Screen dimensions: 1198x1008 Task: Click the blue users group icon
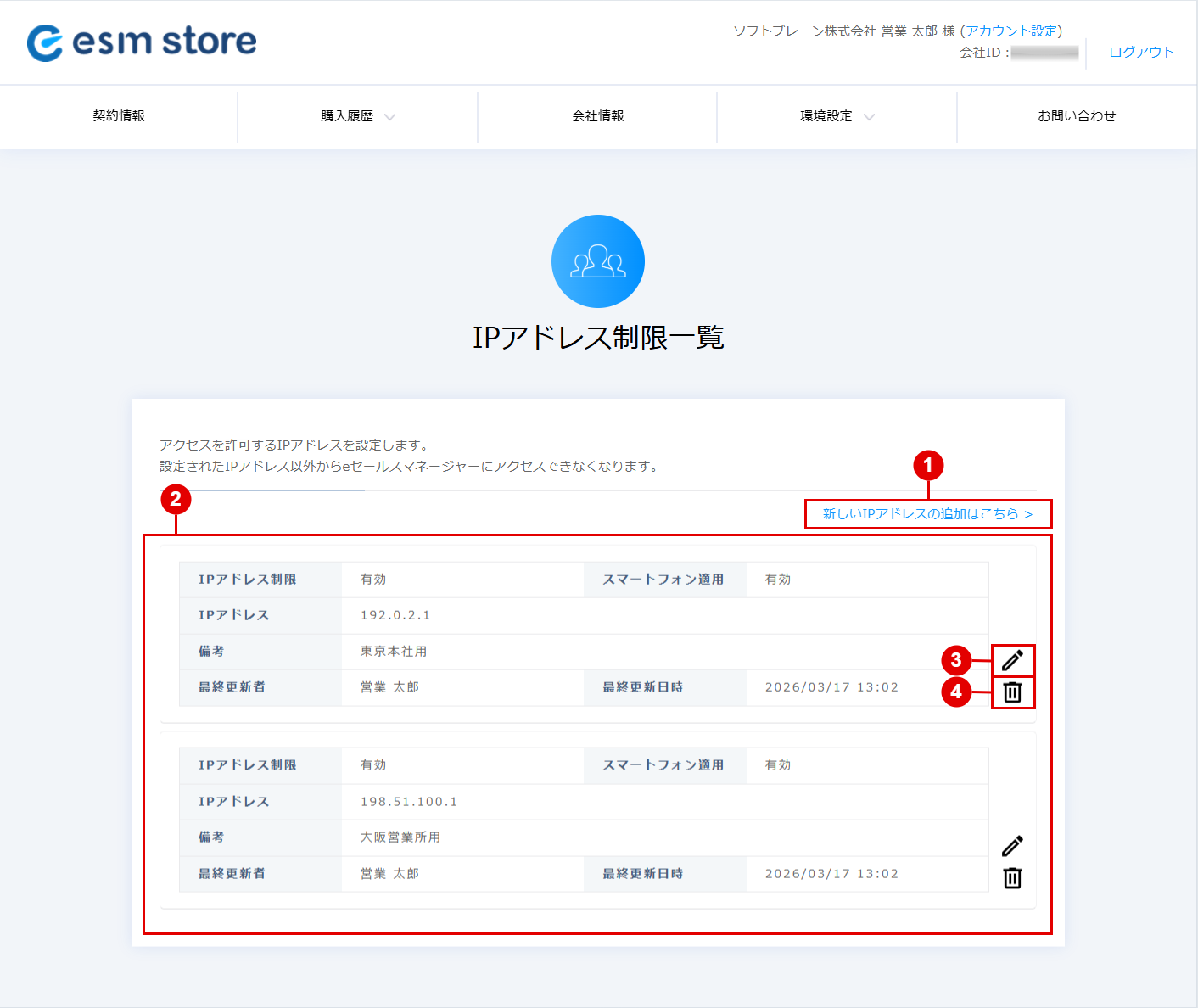pos(598,261)
